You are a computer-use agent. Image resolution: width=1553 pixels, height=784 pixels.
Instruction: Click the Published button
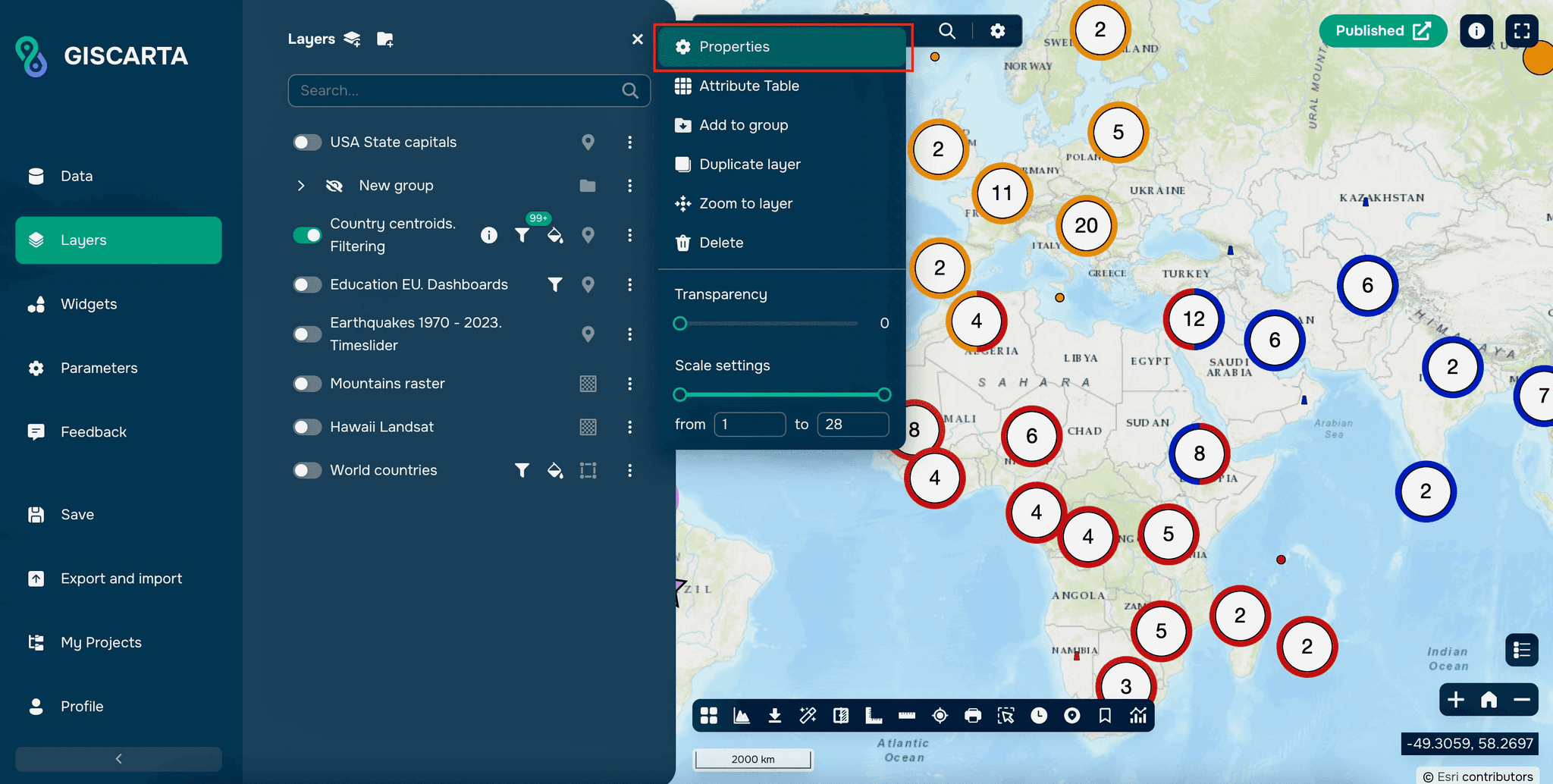point(1382,31)
